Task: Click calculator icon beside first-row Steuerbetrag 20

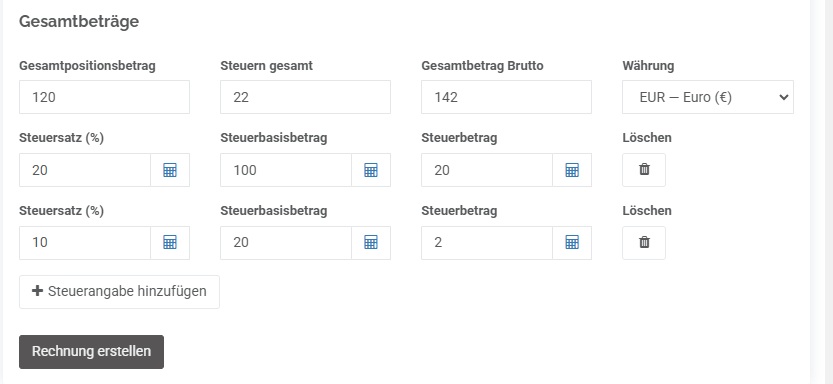Action: [572, 170]
